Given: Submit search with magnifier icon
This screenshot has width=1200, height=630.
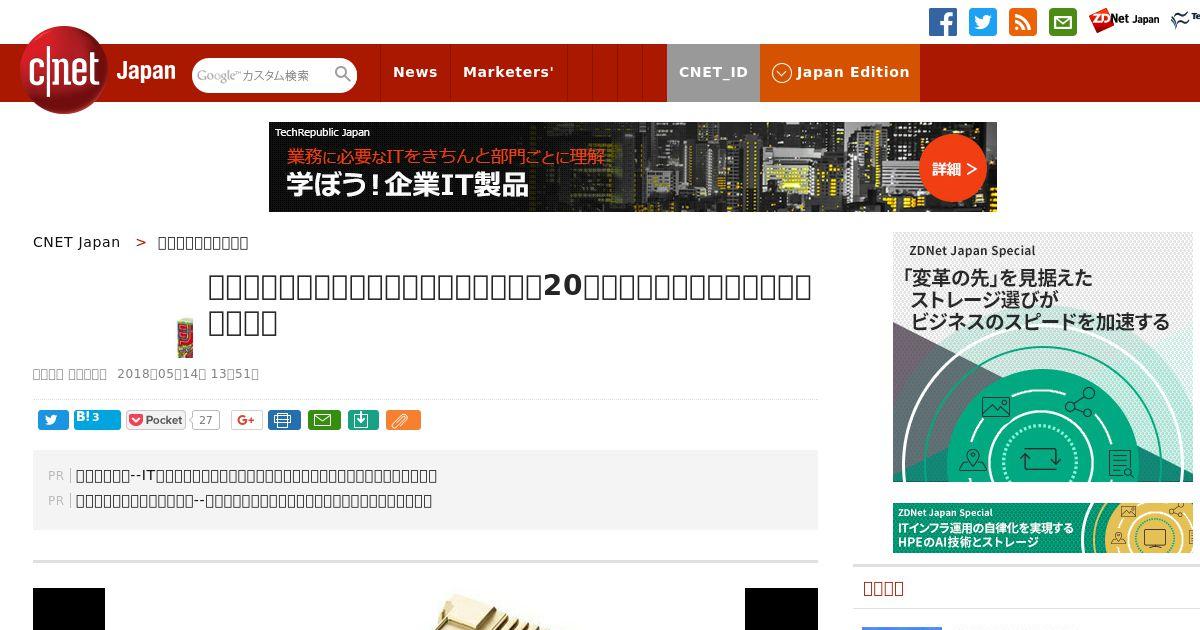Looking at the screenshot, I should click(x=343, y=74).
